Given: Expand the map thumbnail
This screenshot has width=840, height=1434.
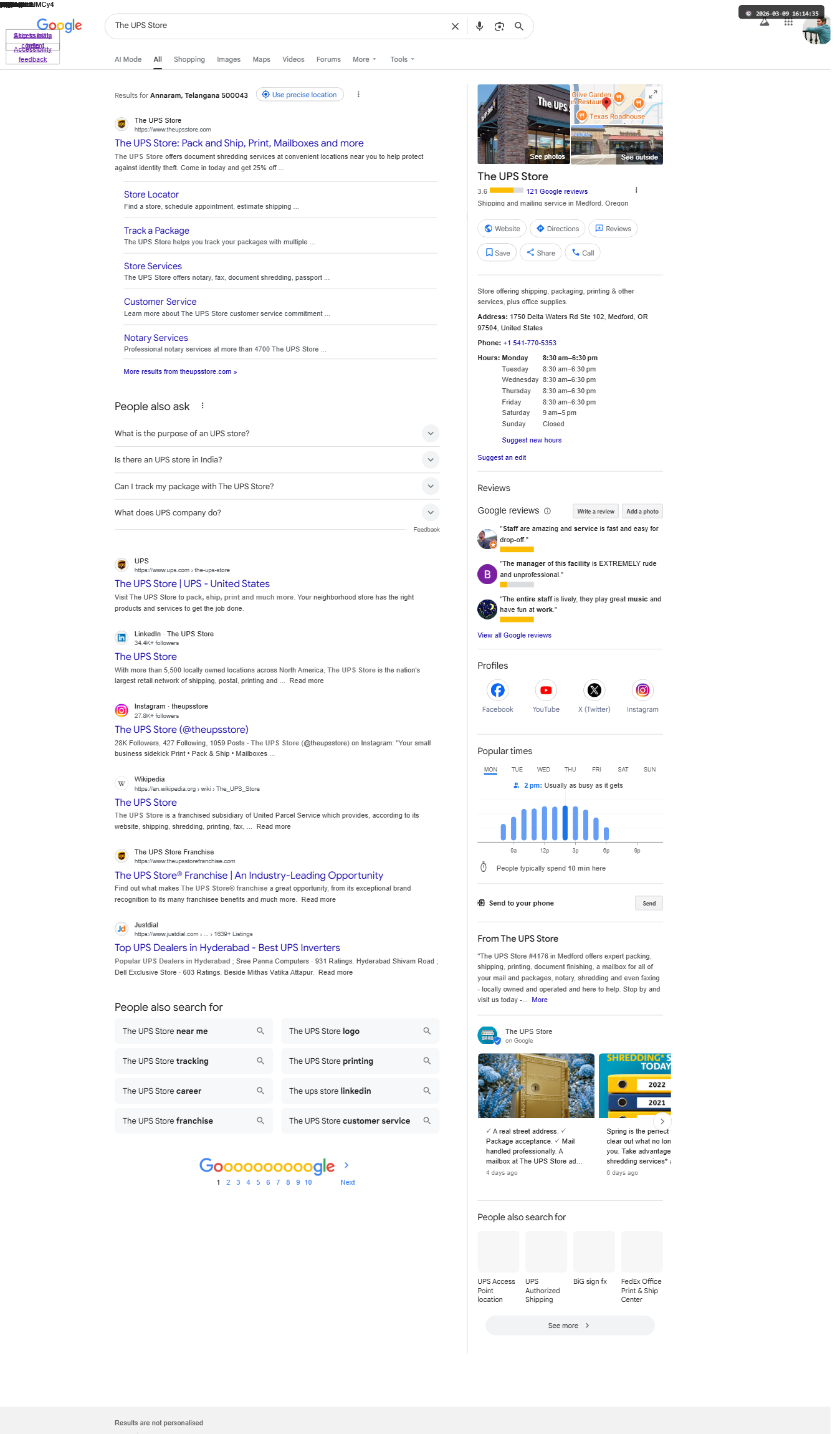Looking at the screenshot, I should click(652, 94).
